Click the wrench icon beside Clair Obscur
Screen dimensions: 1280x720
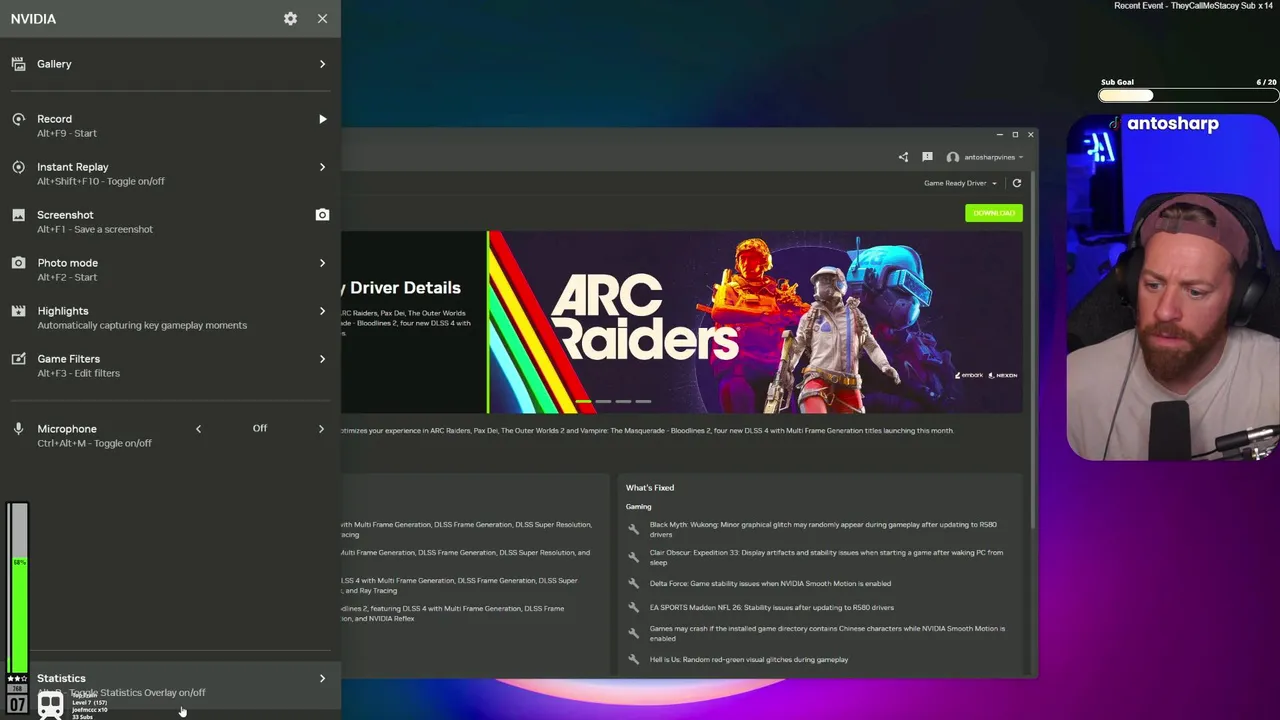click(633, 557)
